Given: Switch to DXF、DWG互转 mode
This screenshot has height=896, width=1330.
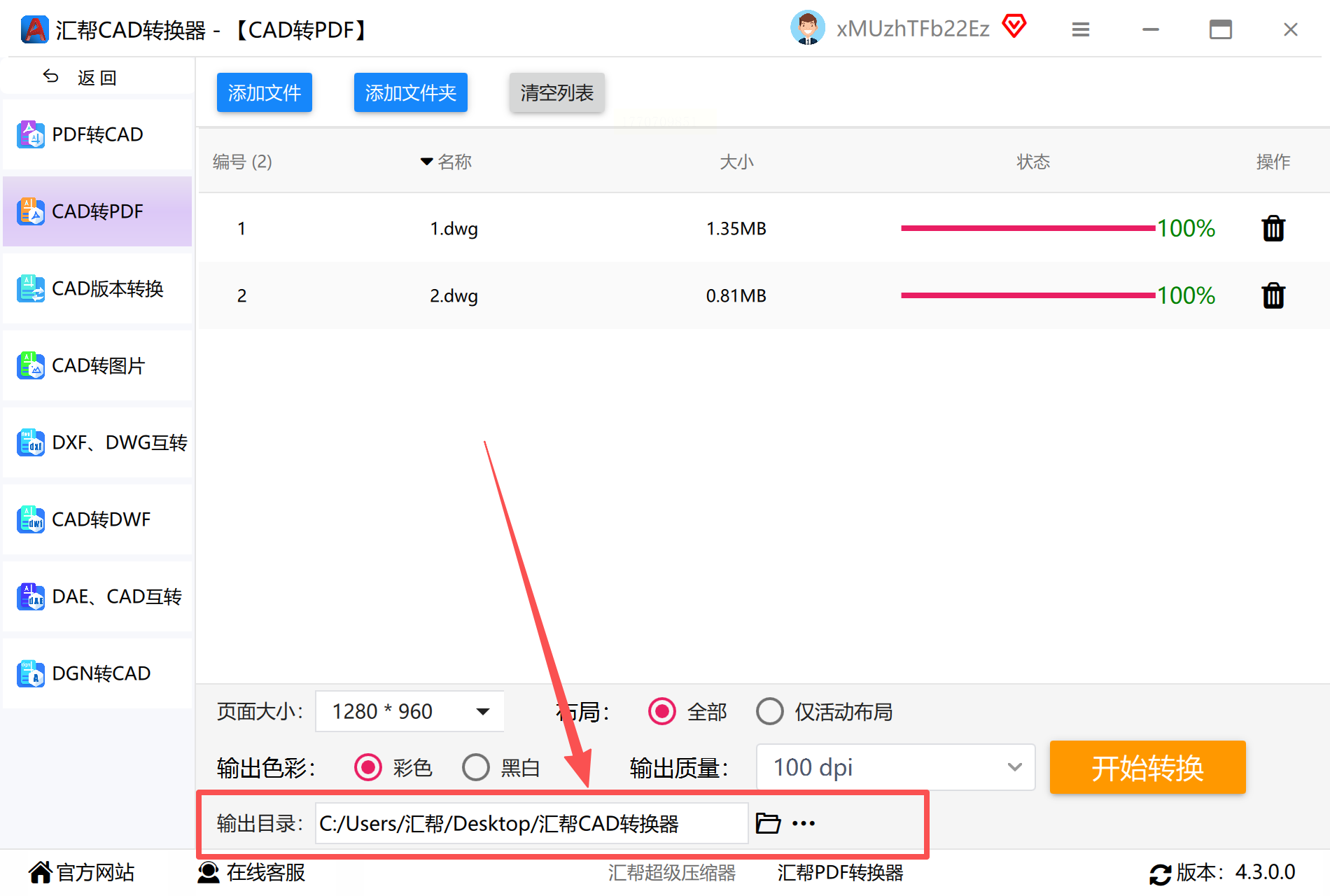Looking at the screenshot, I should pyautogui.click(x=97, y=442).
